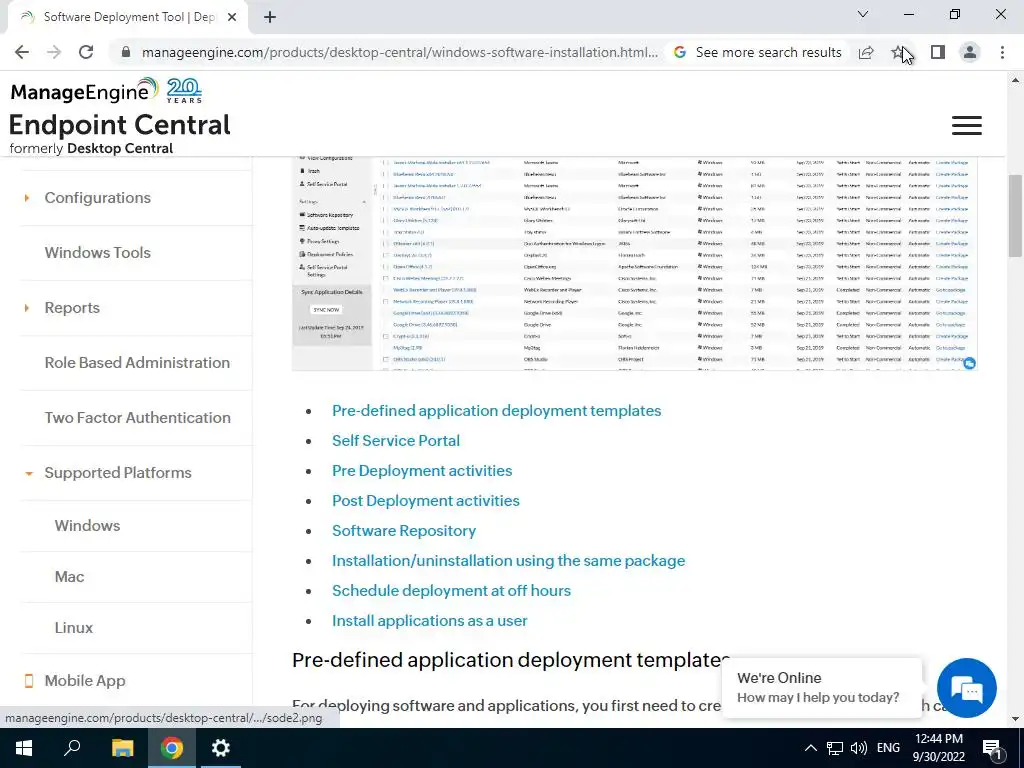Open Schedule deployment at off hours link
Viewport: 1024px width, 768px height.
[x=451, y=591]
